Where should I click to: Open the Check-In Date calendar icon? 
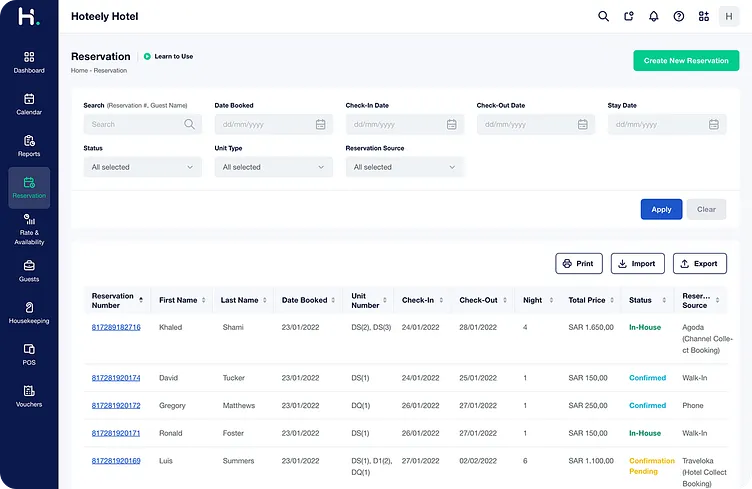451,124
